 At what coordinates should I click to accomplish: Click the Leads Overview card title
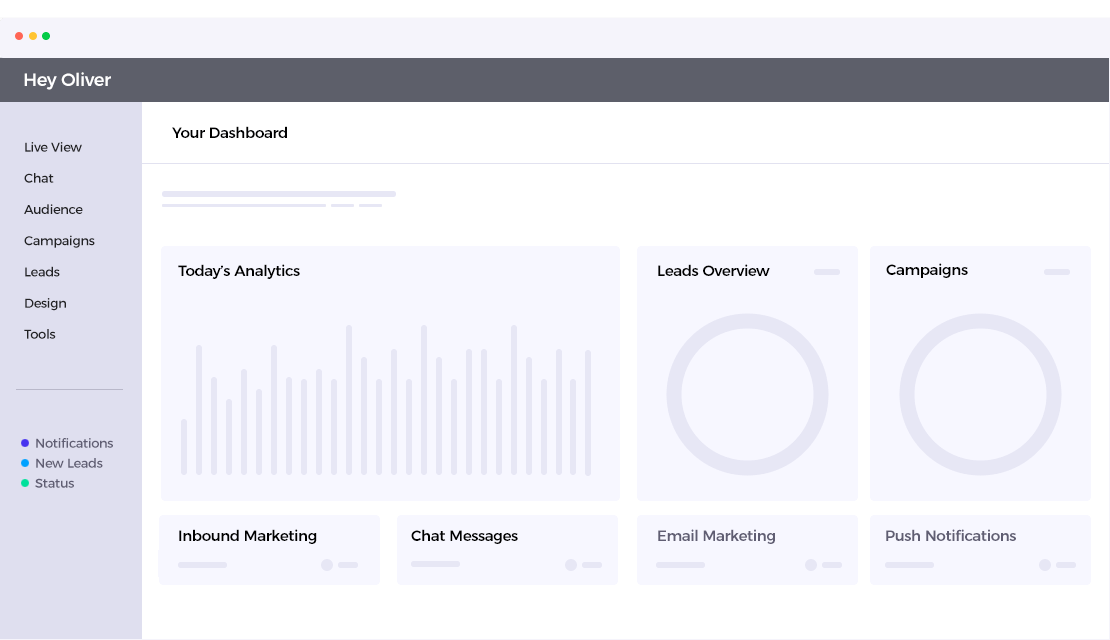pos(713,271)
